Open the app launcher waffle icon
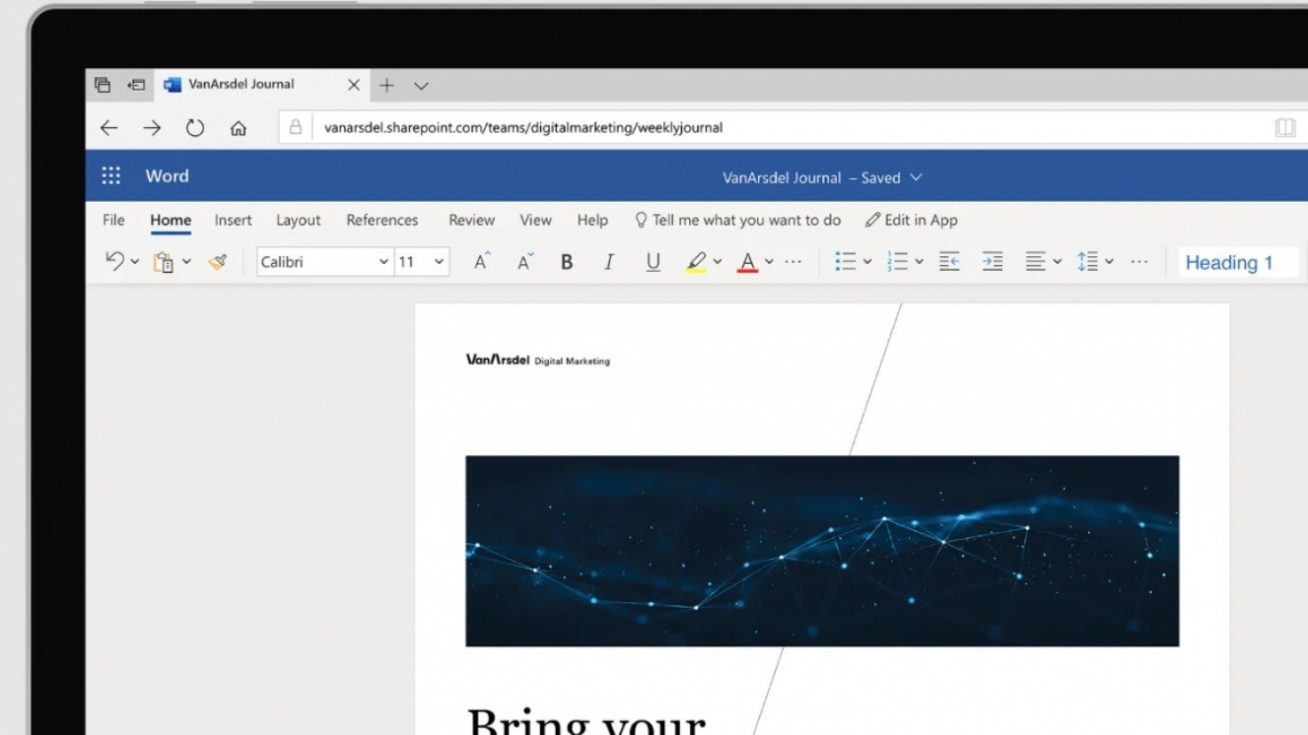 111,176
